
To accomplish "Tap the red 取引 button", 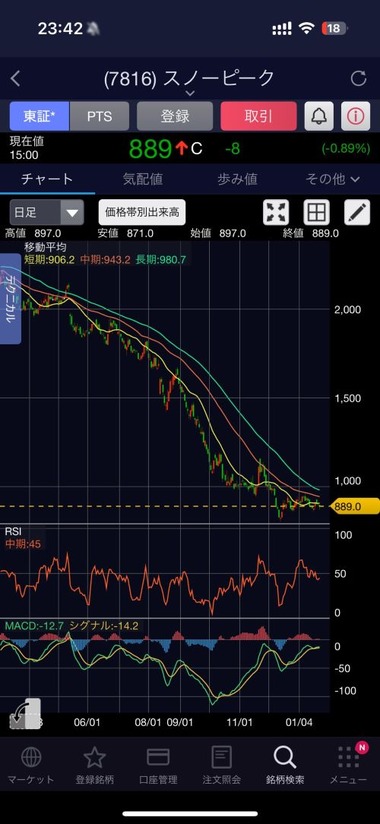I will click(x=259, y=116).
